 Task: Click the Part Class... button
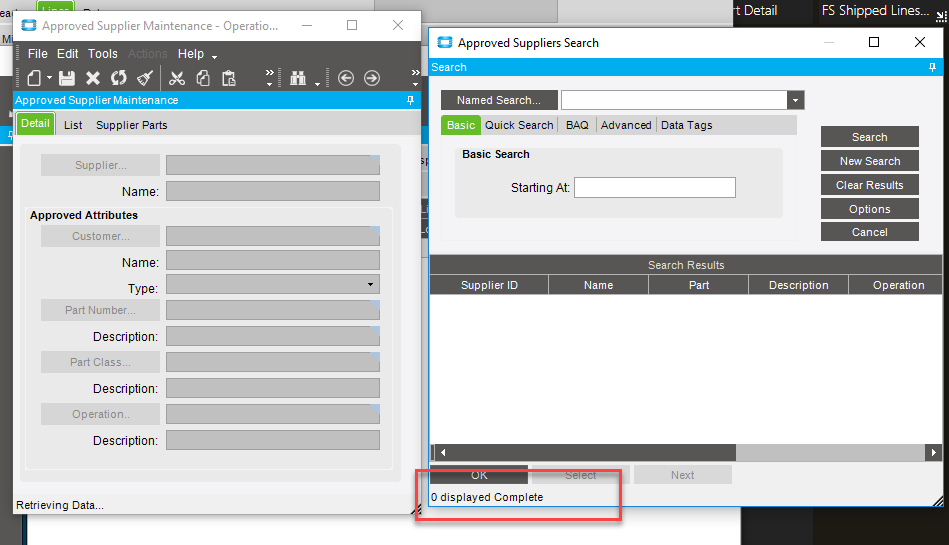(100, 362)
